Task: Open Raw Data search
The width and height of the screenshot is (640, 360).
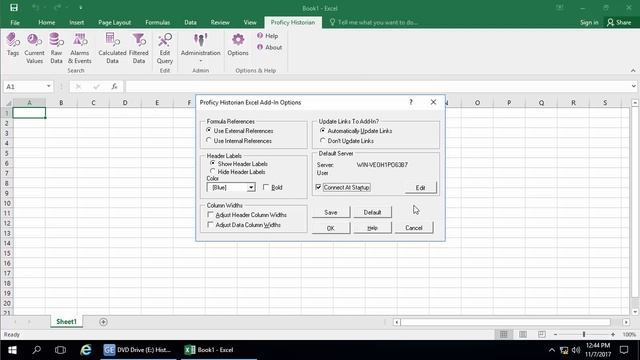Action: coord(56,48)
